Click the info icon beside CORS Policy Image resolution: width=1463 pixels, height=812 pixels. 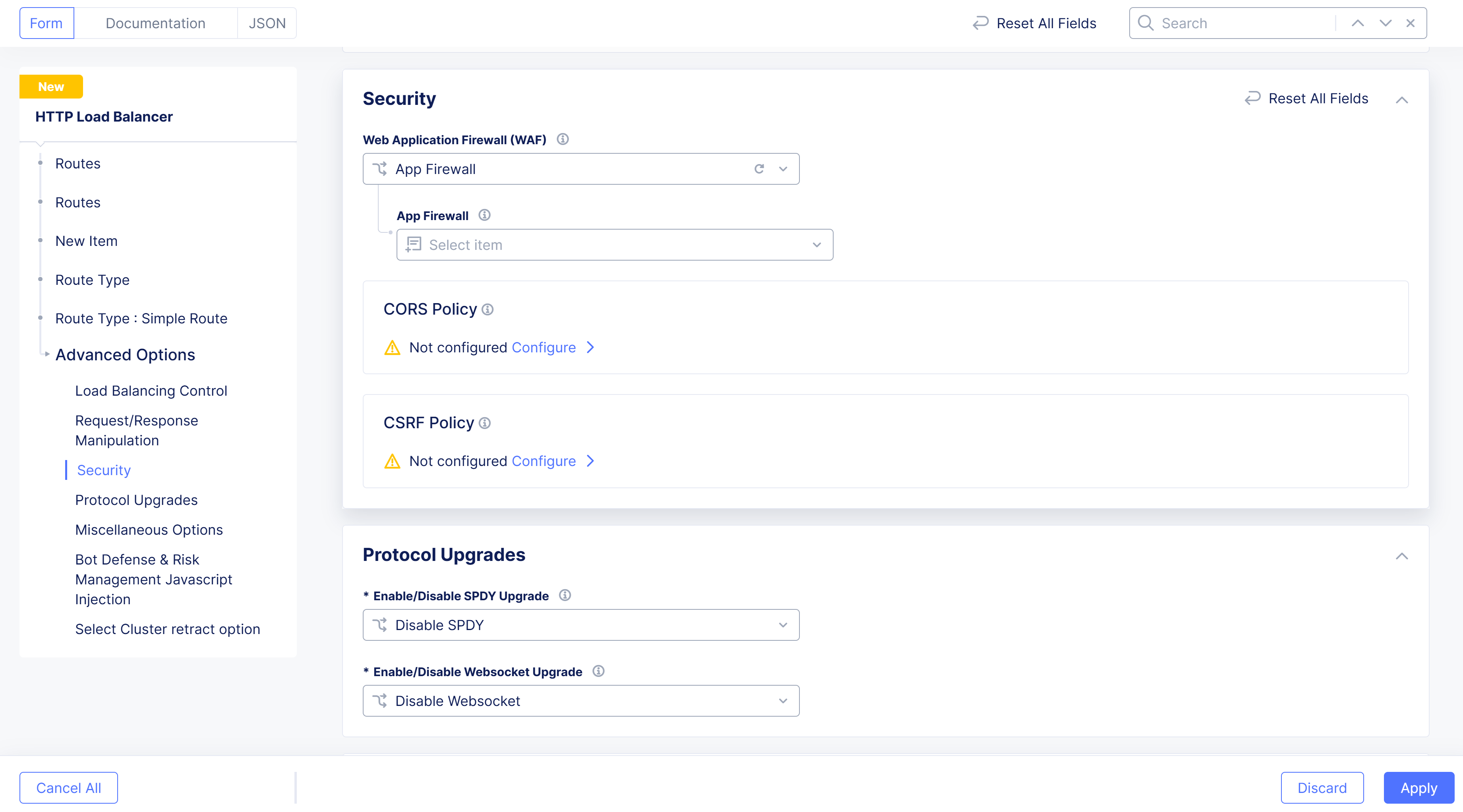488,309
